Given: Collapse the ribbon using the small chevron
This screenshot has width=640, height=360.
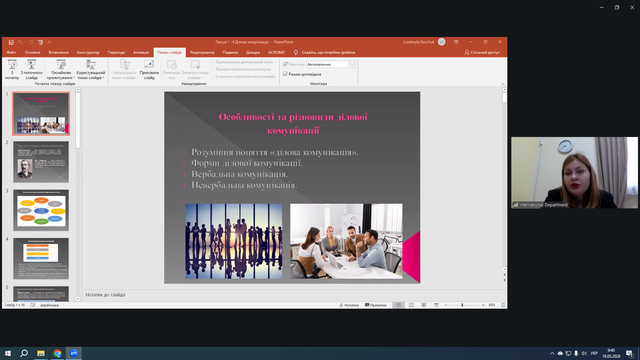Looking at the screenshot, I should pyautogui.click(x=503, y=84).
